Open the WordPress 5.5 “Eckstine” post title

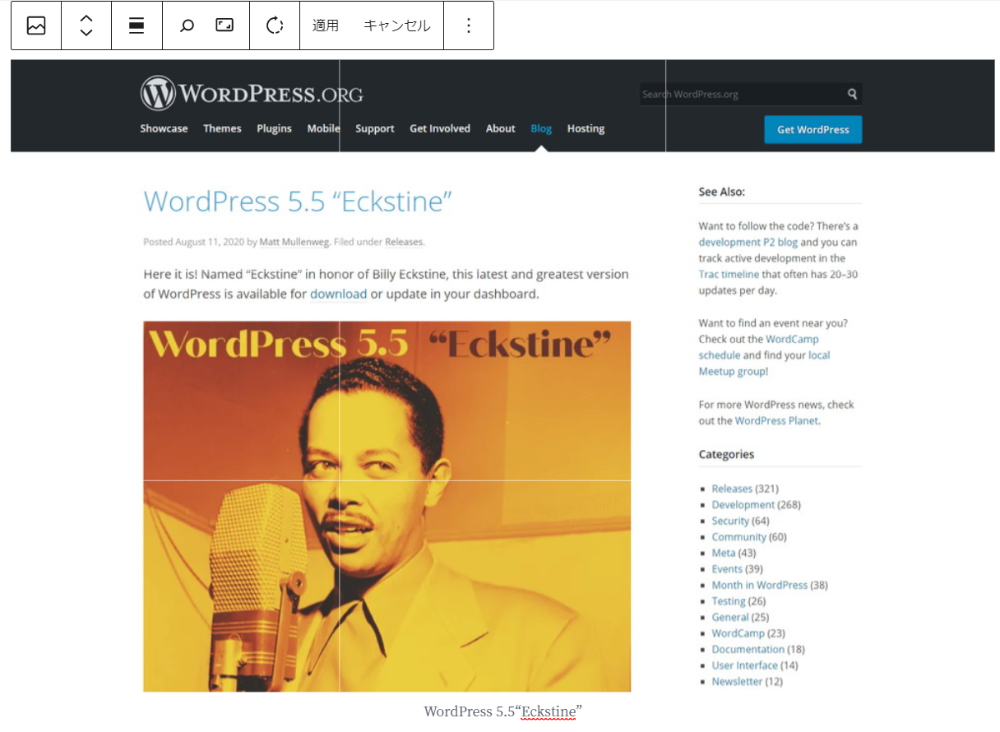click(x=298, y=201)
